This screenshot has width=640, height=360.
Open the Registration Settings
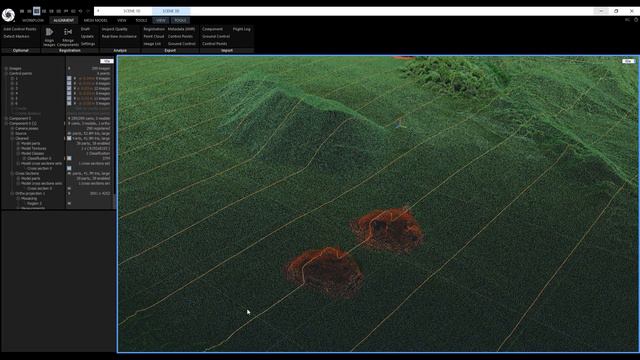tap(88, 44)
